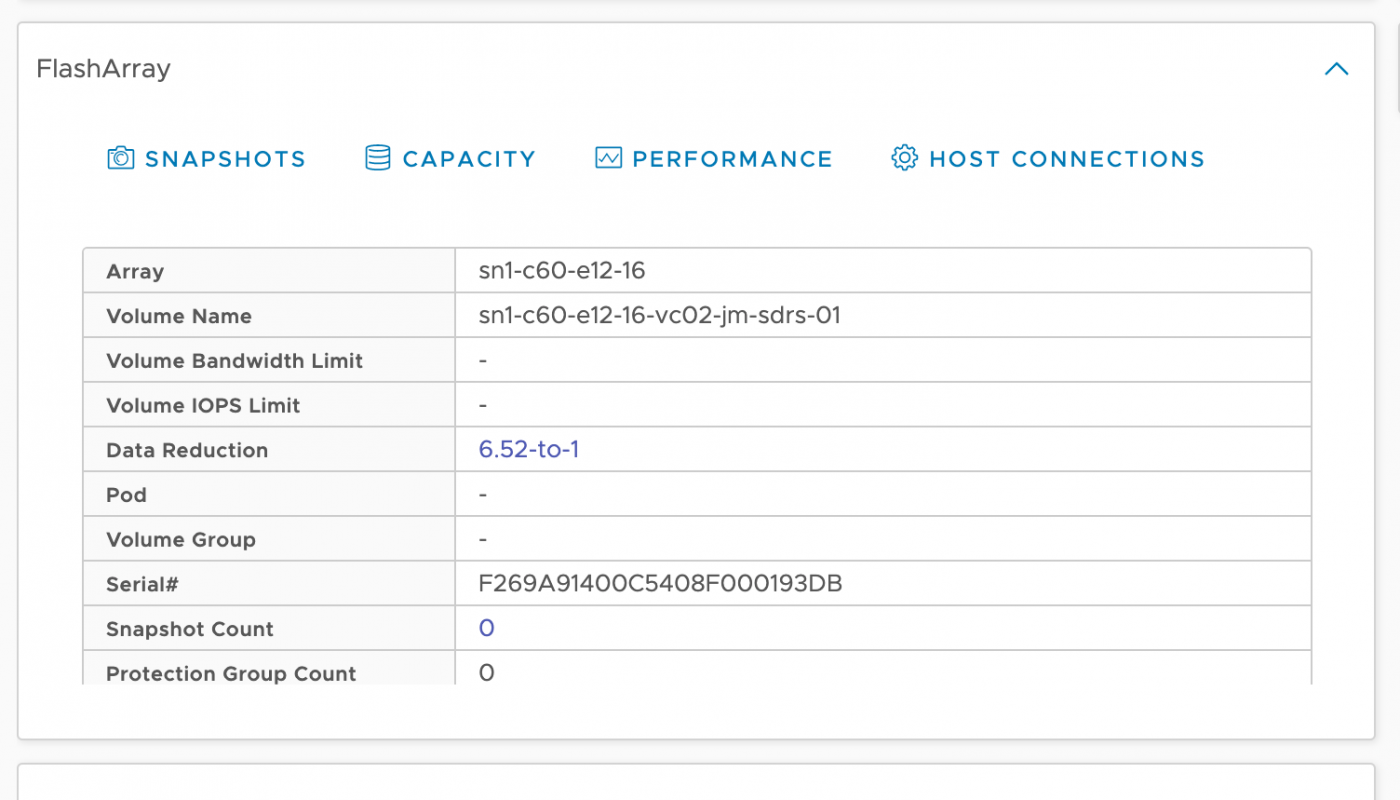Click the Performance chart icon
Viewport: 1400px width, 800px height.
click(608, 158)
